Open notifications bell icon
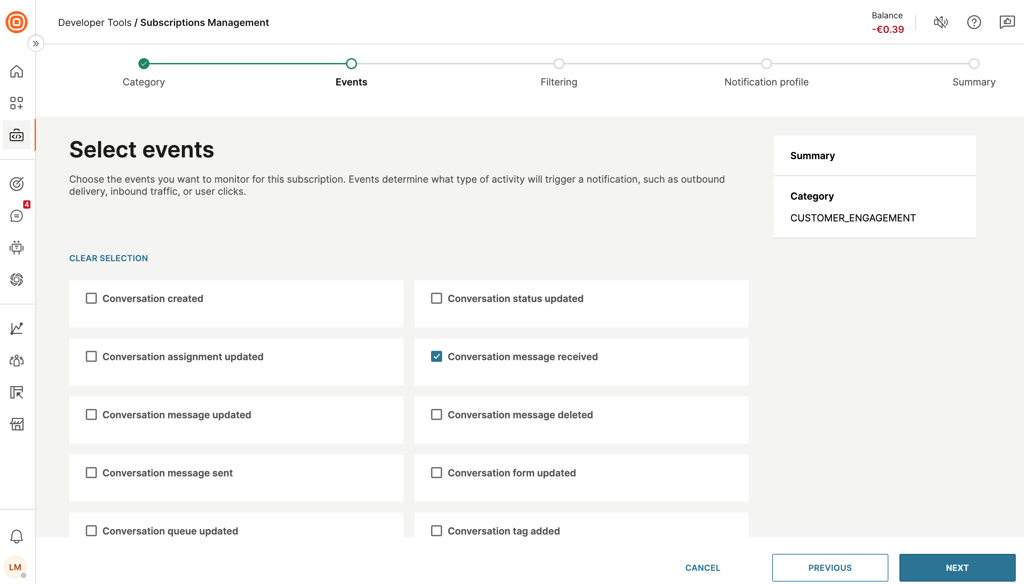The height and width of the screenshot is (584, 1024). (x=16, y=536)
